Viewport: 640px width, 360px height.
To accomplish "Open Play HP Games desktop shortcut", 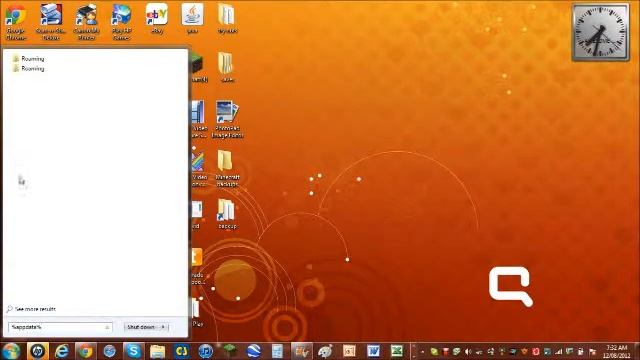I will click(x=122, y=21).
